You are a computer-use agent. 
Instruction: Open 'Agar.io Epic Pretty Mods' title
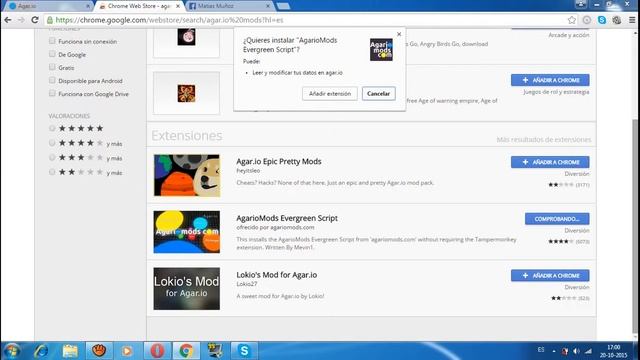[279, 161]
